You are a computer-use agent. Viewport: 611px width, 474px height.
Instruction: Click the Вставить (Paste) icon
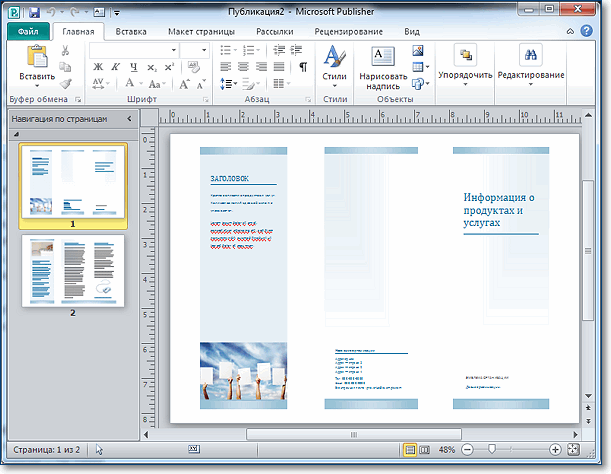(37, 58)
